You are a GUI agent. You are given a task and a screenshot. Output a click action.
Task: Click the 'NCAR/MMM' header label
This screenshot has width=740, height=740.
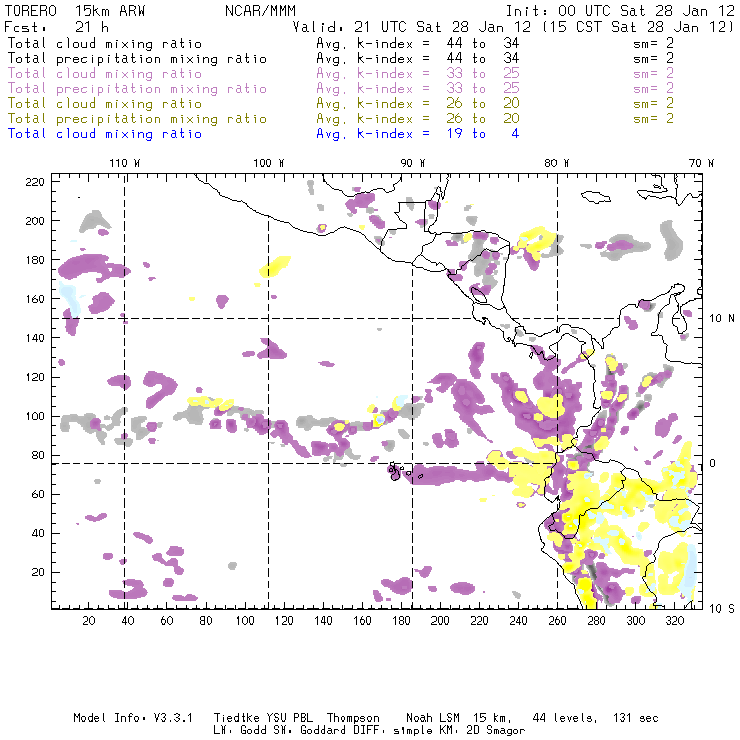click(x=261, y=11)
